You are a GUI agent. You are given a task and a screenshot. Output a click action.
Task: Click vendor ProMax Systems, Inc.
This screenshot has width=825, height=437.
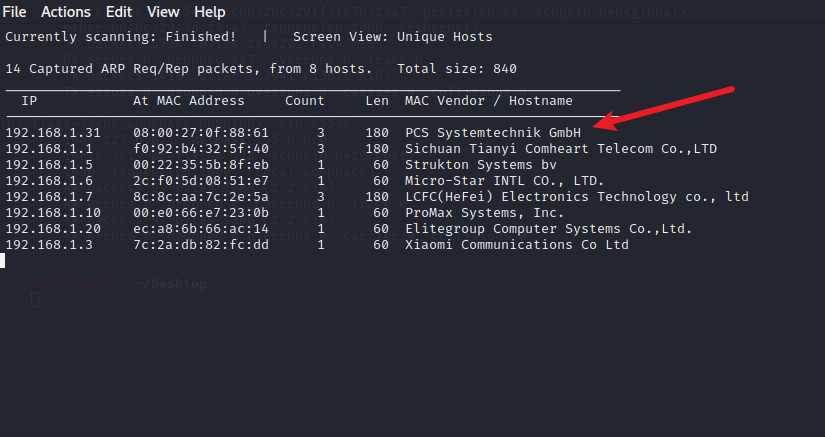(485, 213)
